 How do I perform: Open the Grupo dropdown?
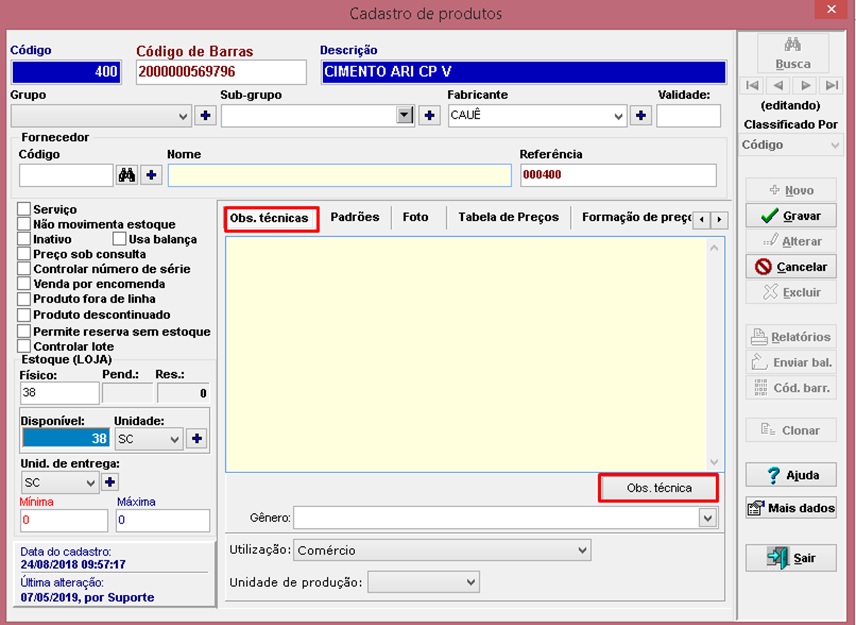click(183, 116)
